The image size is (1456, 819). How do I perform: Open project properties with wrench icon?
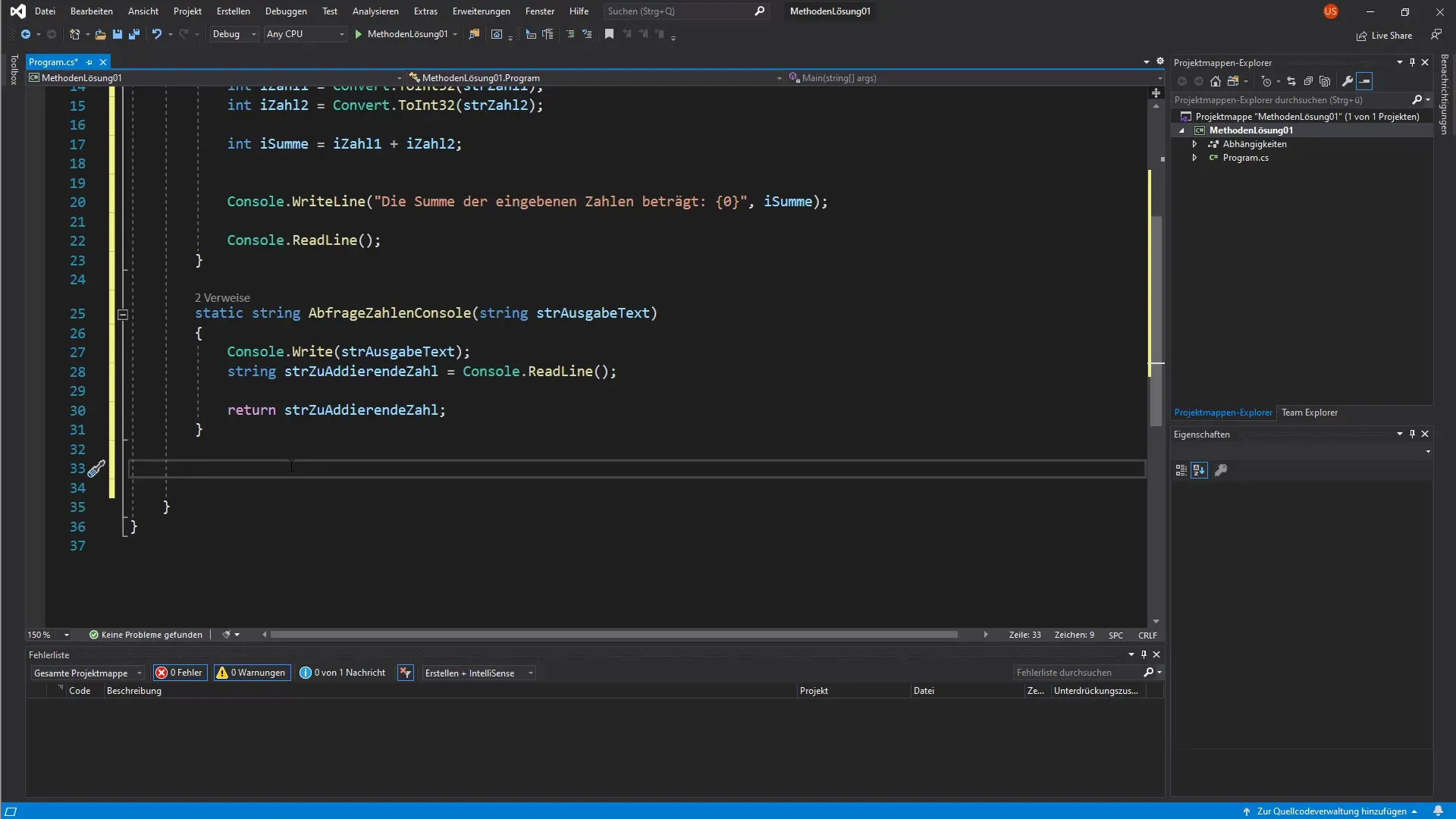(1348, 81)
